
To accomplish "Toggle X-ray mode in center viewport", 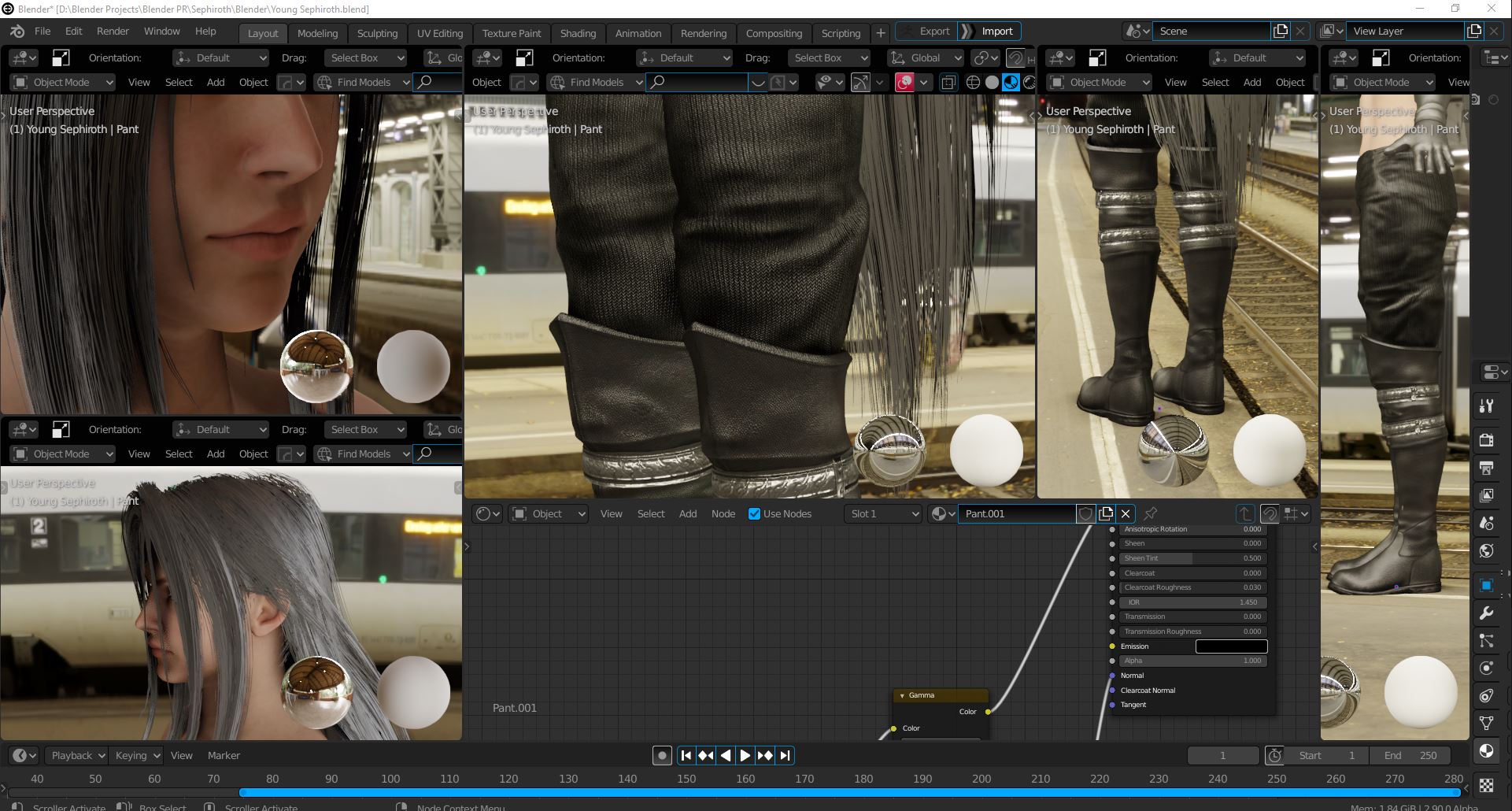I will [x=948, y=82].
